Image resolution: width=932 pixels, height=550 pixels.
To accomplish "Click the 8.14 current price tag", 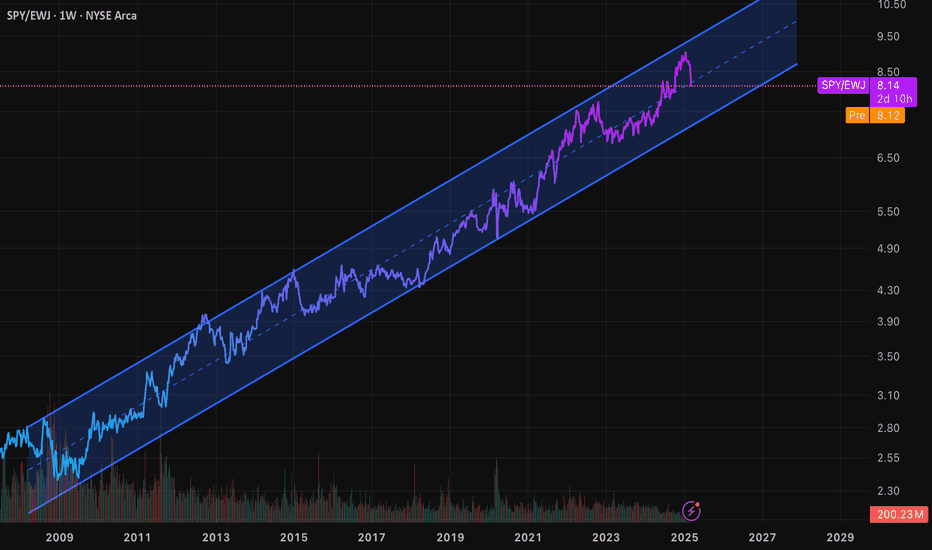I will (888, 86).
